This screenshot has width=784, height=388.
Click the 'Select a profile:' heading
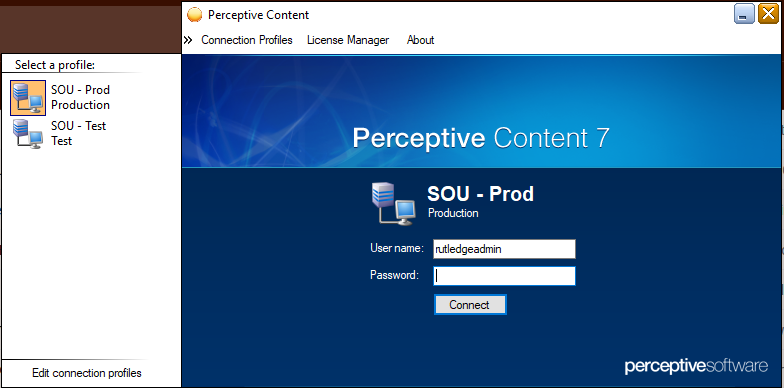pyautogui.click(x=55, y=65)
